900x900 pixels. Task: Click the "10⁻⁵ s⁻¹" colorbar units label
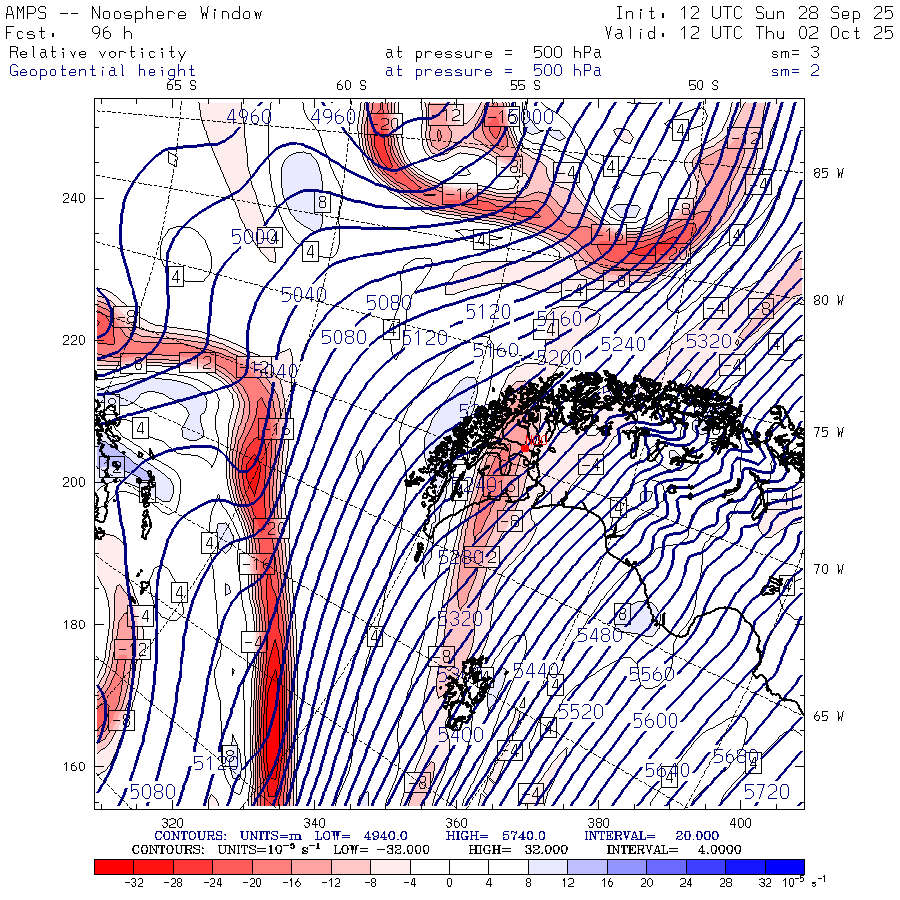pyautogui.click(x=804, y=882)
